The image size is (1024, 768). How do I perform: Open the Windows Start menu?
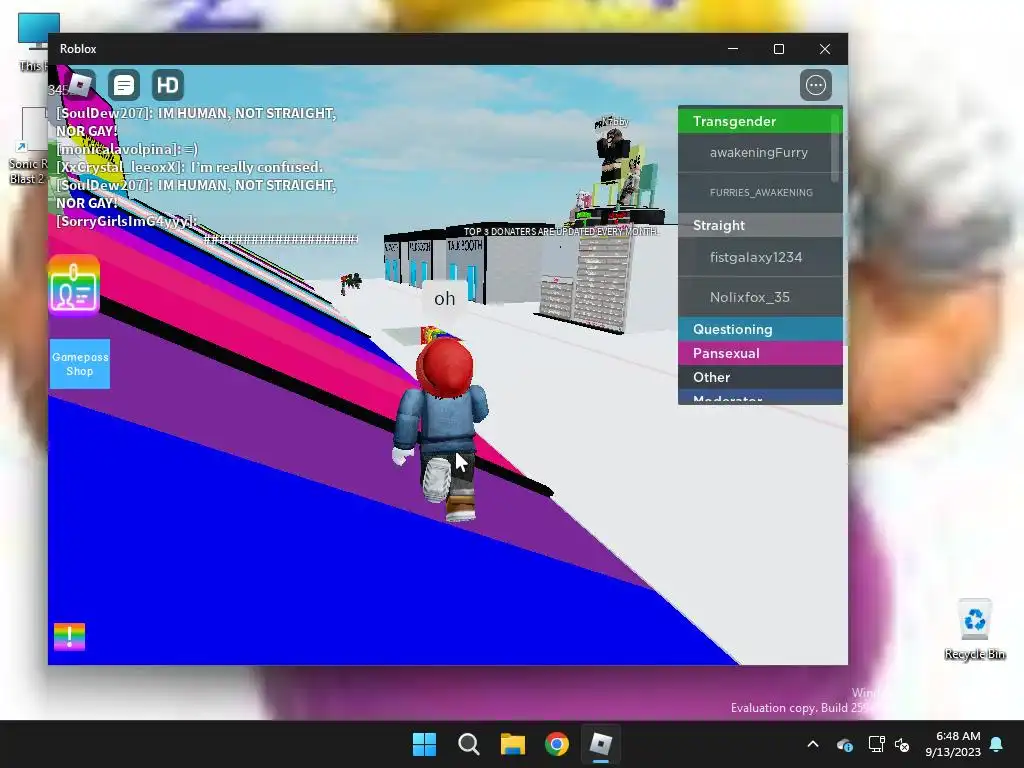pyautogui.click(x=424, y=744)
